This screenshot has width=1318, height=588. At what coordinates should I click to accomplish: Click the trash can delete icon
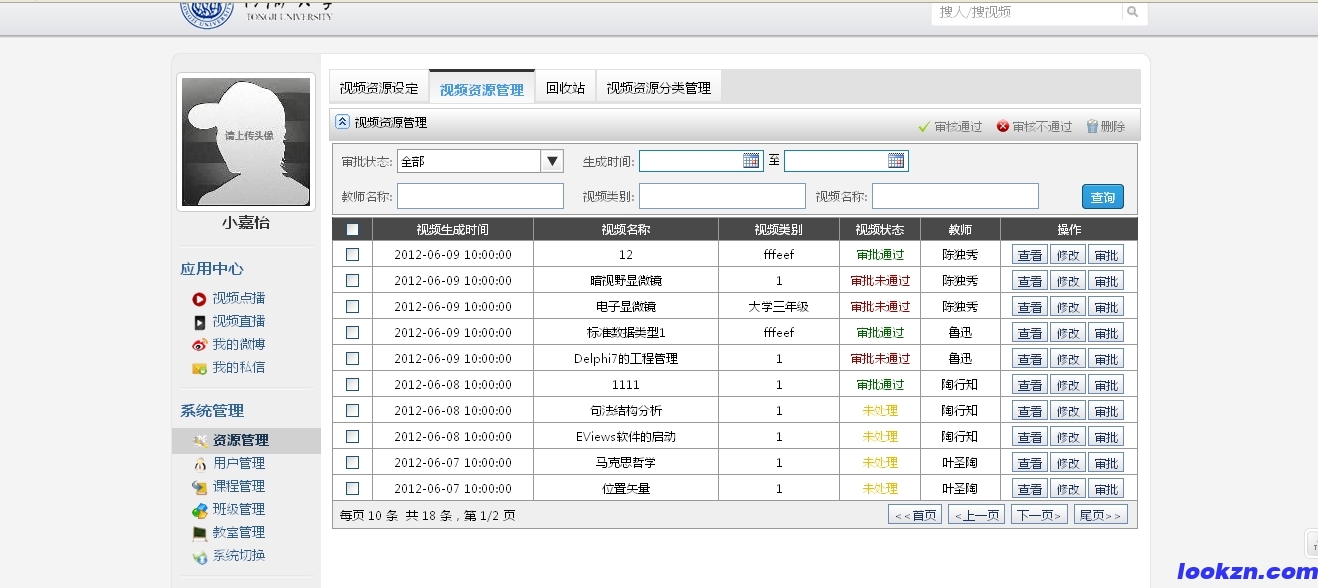coord(1092,127)
